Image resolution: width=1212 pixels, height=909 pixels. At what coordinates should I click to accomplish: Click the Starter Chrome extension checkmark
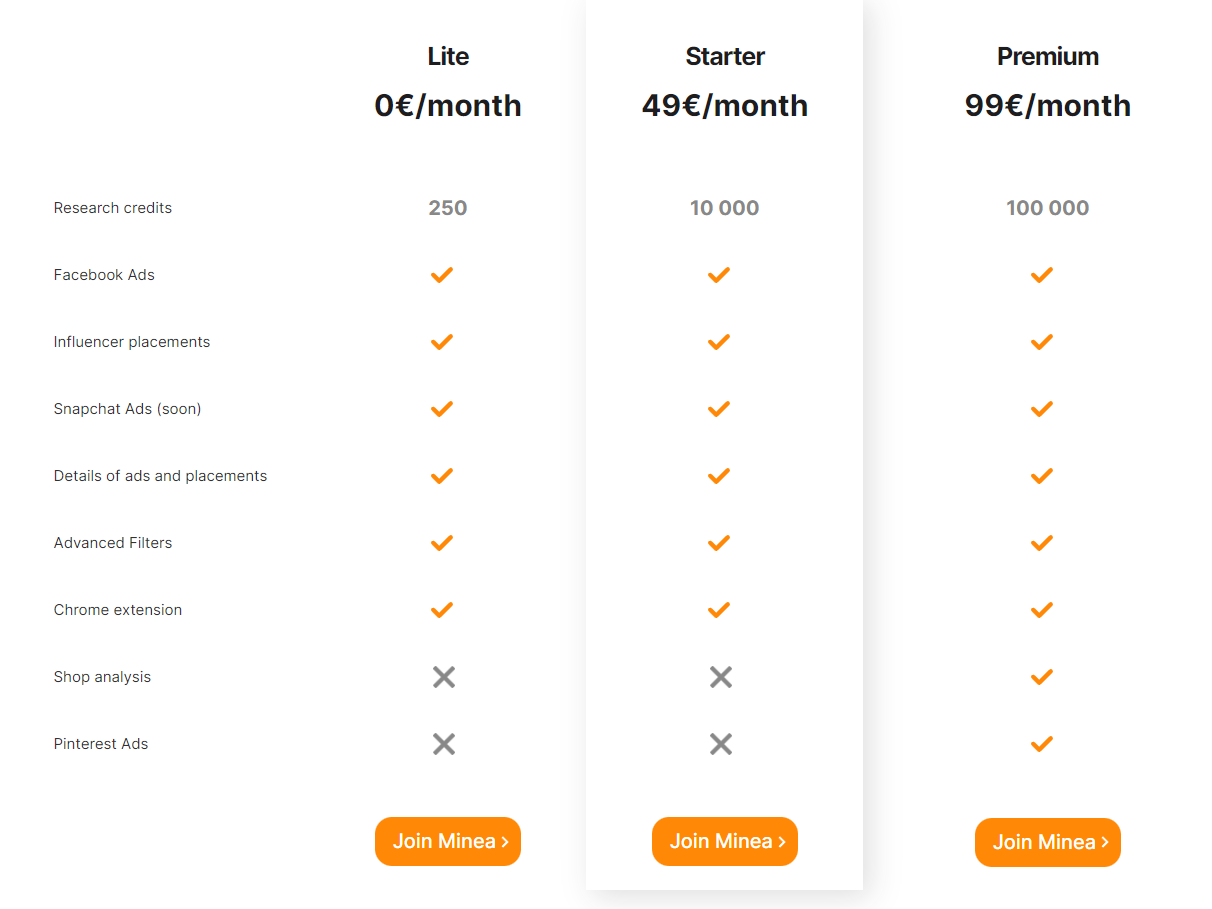click(x=719, y=610)
